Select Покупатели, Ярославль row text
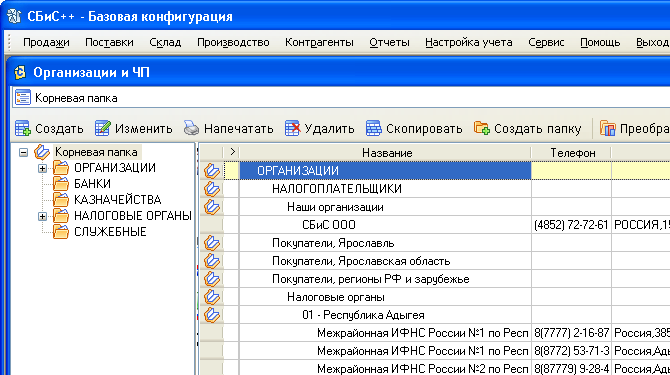Viewport: 670px width, 375px height. (x=333, y=243)
